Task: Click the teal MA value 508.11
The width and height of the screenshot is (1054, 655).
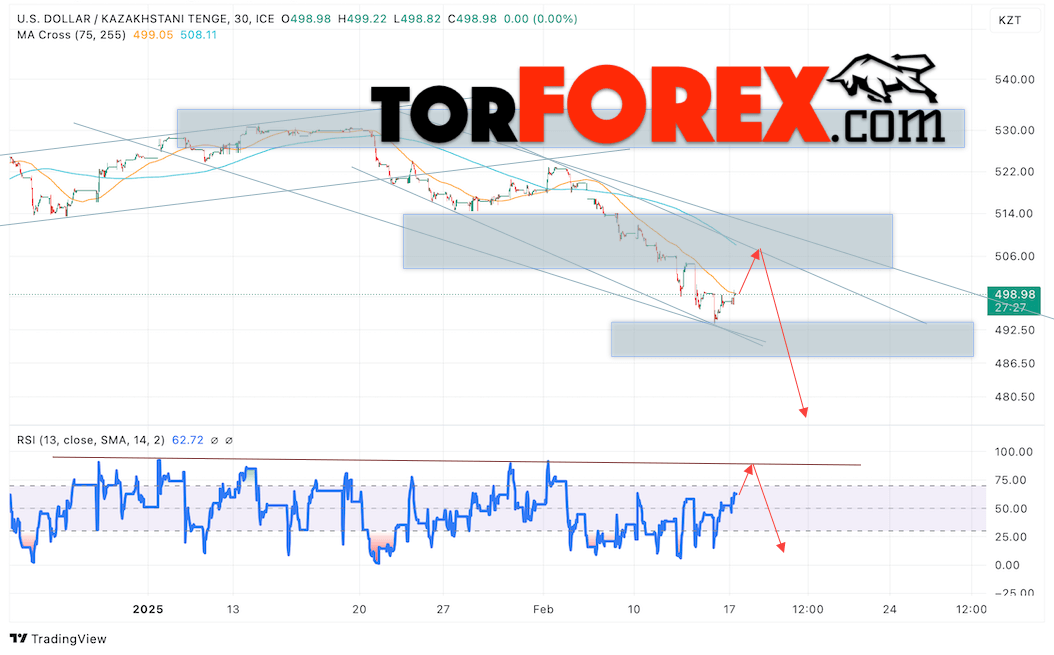Action: 198,35
